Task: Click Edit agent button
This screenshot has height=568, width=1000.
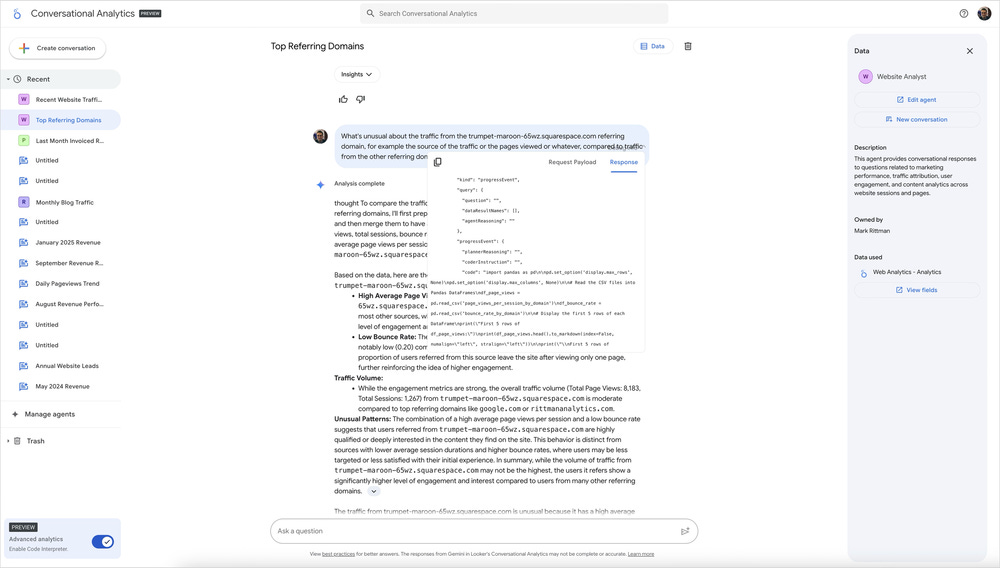Action: click(916, 99)
